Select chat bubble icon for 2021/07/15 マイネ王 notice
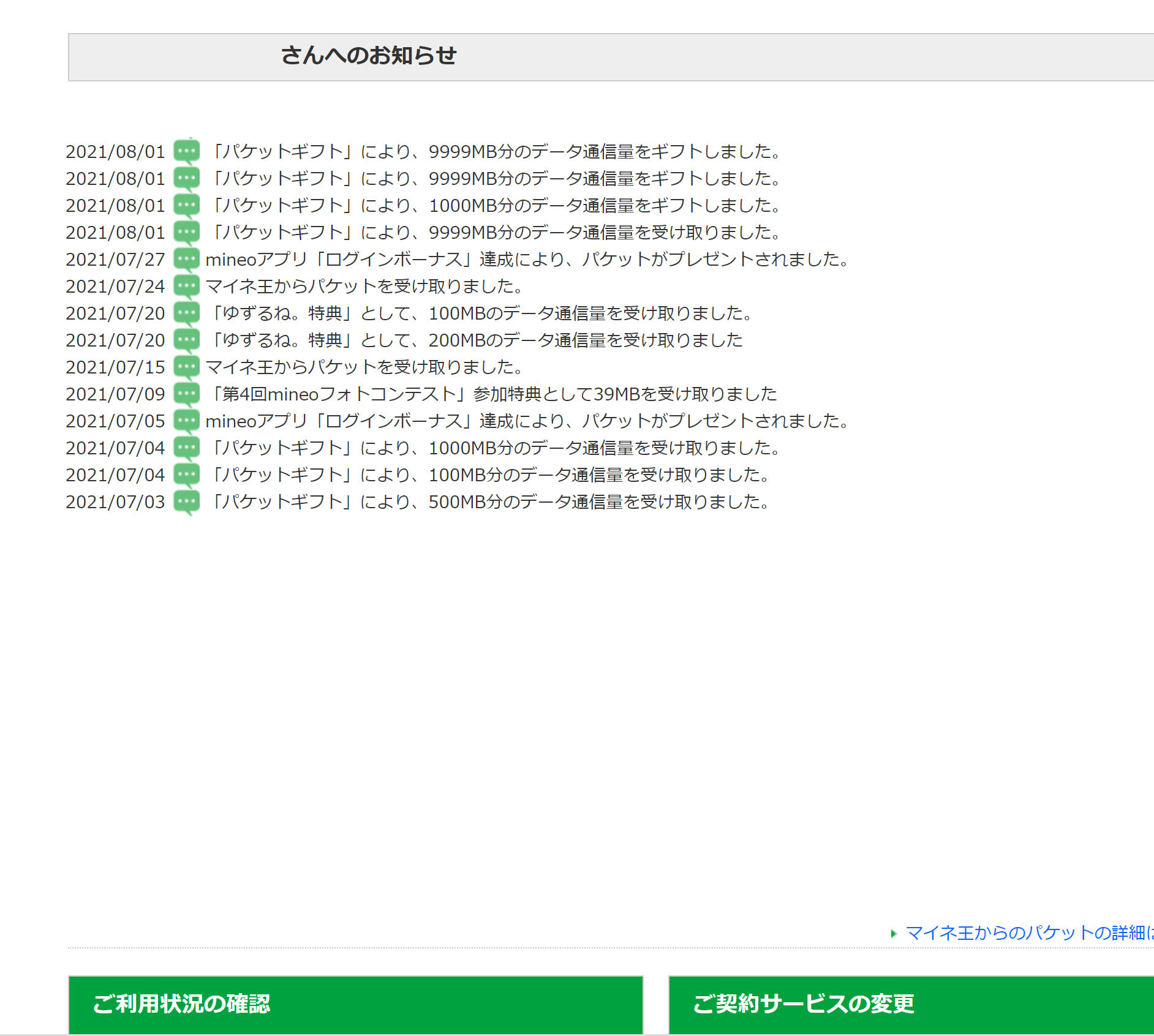1154x1036 pixels. point(186,367)
